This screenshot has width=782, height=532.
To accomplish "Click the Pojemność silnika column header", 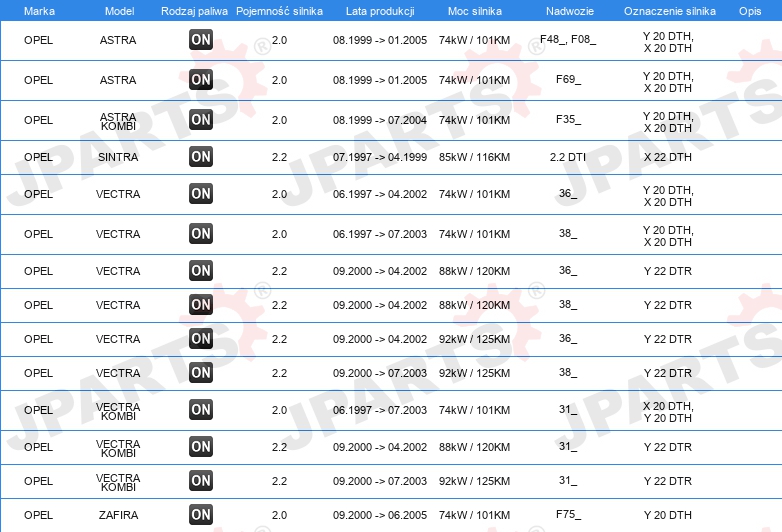I will point(279,11).
